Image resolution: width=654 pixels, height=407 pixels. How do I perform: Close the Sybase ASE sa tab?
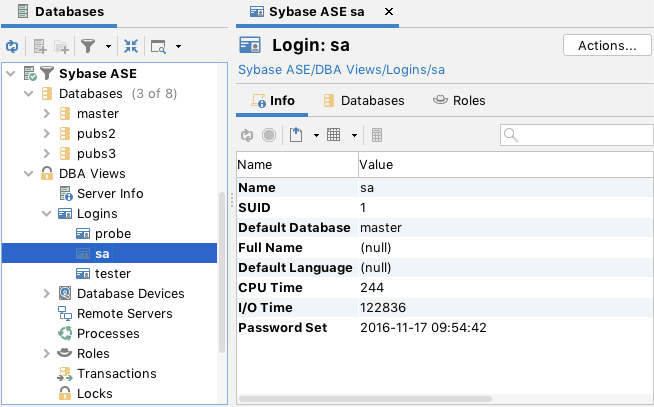390,12
